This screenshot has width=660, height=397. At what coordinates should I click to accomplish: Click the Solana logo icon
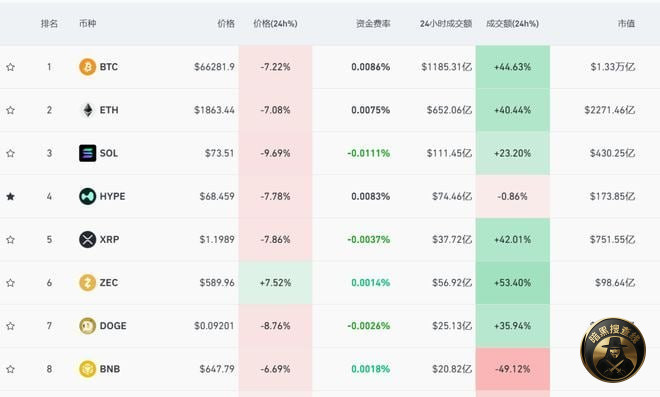click(88, 153)
